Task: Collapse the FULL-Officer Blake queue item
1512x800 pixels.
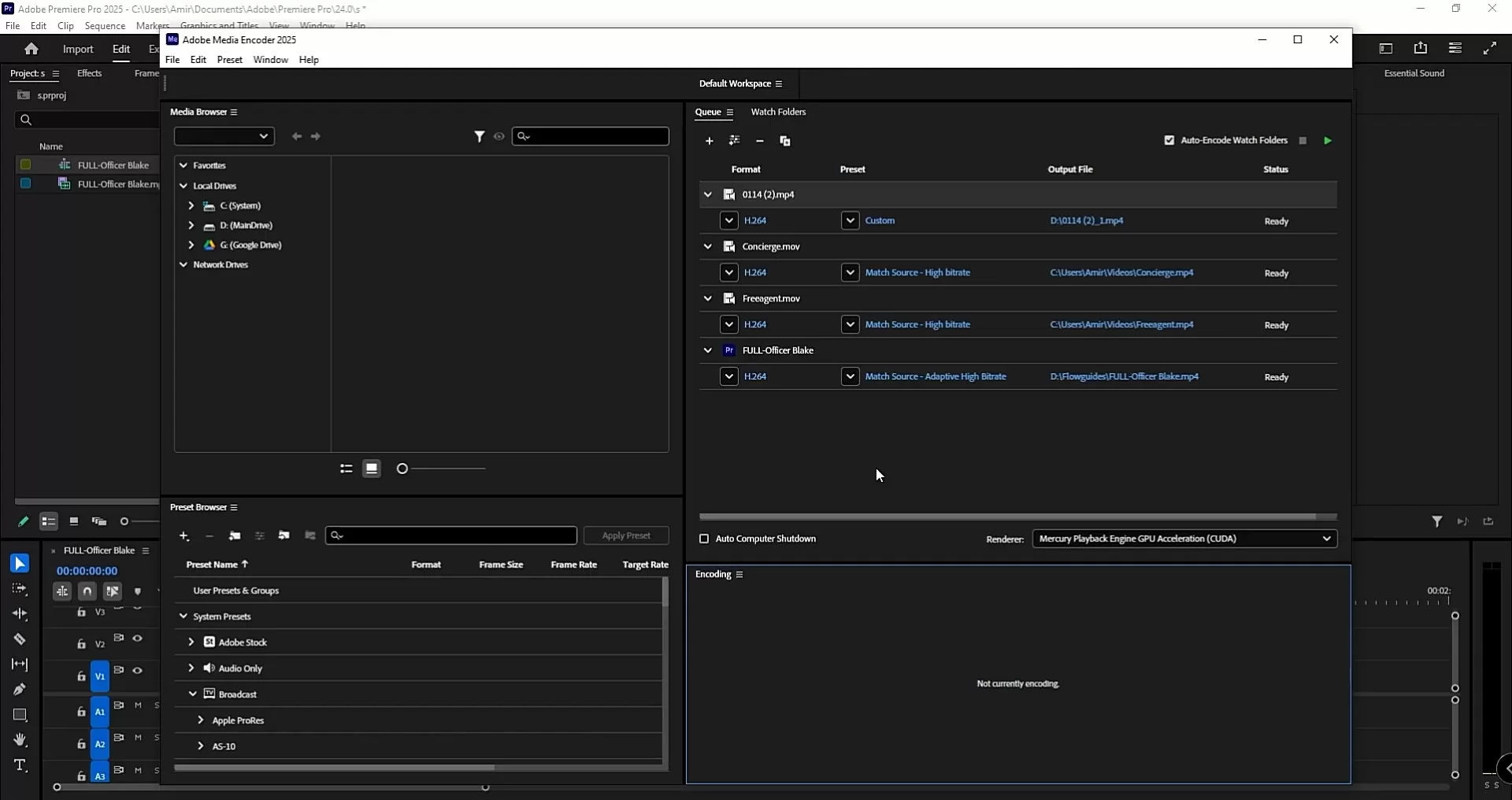Action: (x=706, y=350)
